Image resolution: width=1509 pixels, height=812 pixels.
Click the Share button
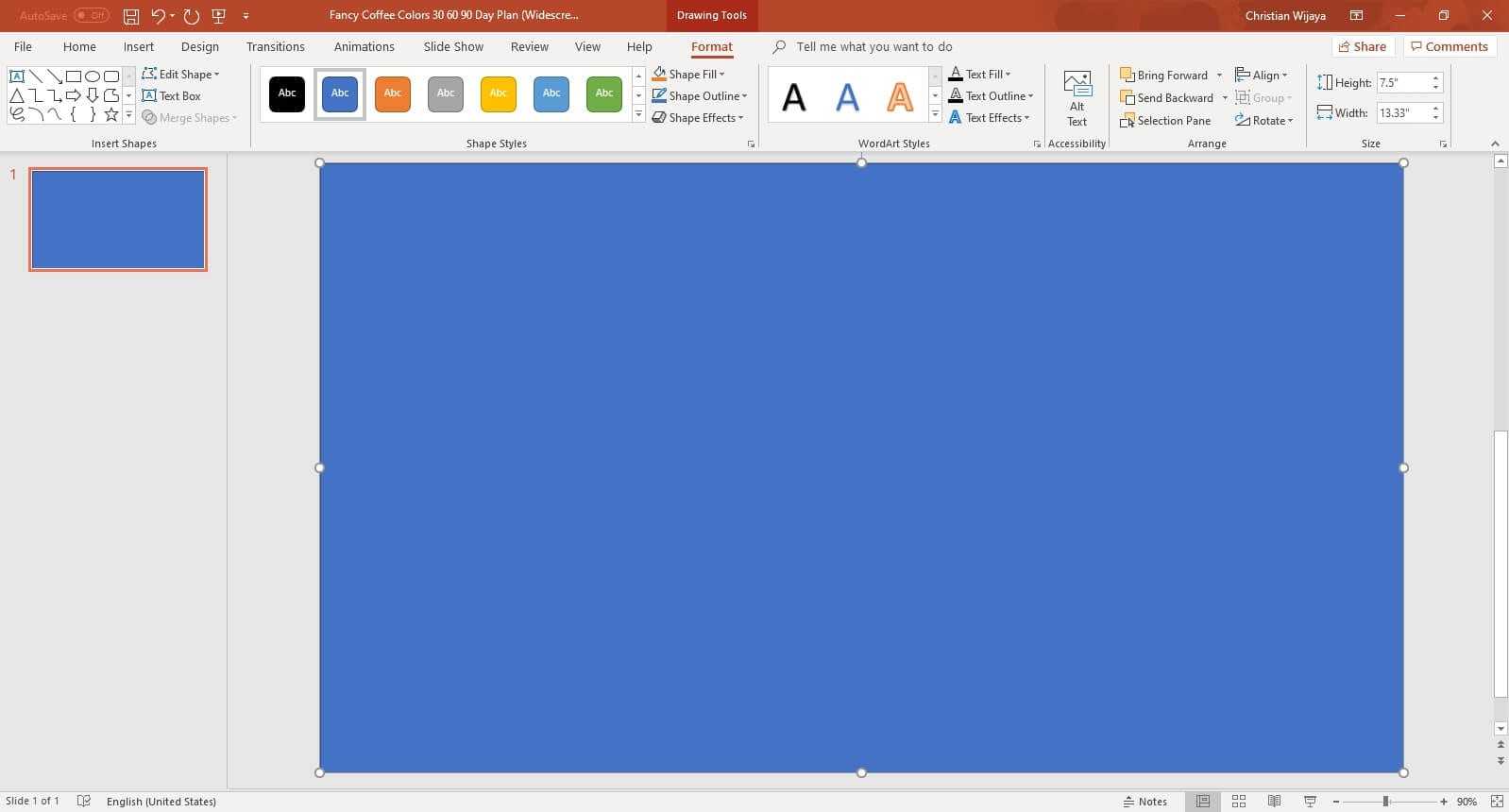coord(1363,46)
